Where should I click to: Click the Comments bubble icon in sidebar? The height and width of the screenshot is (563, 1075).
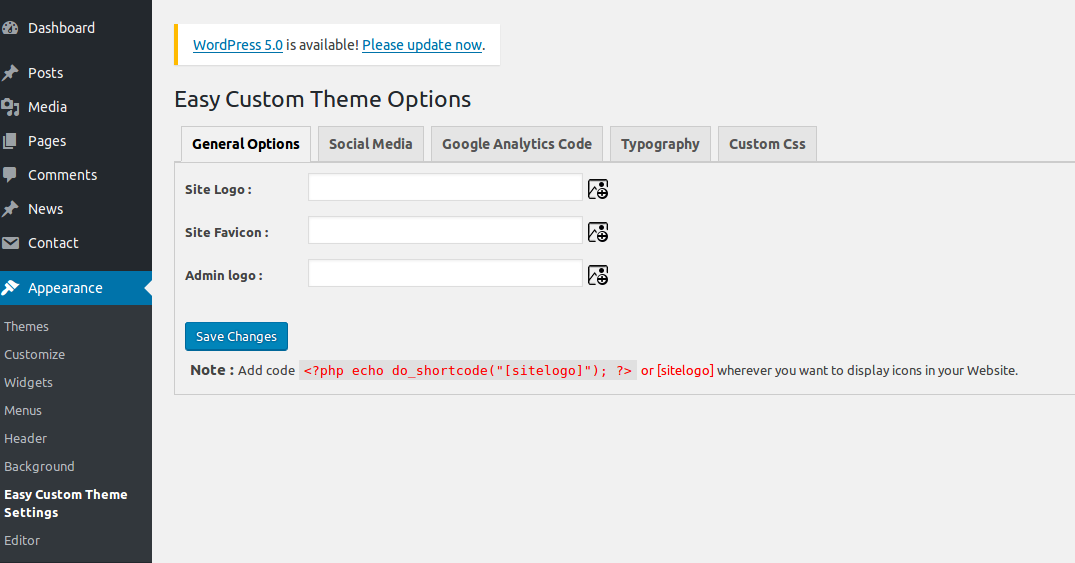pyautogui.click(x=10, y=175)
